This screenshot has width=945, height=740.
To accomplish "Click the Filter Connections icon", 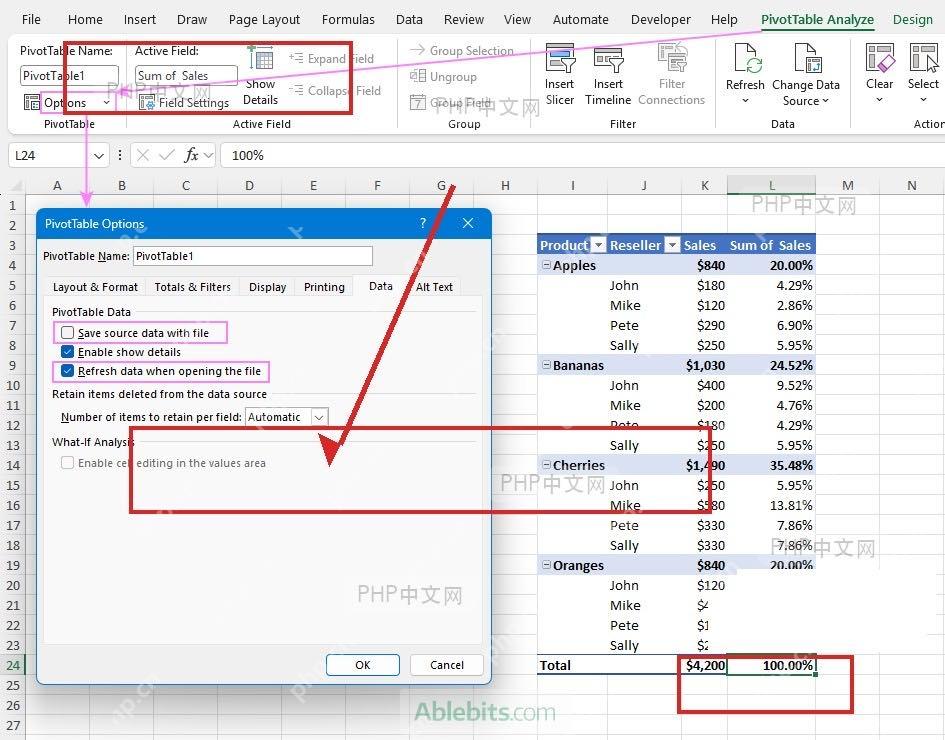I will (672, 57).
